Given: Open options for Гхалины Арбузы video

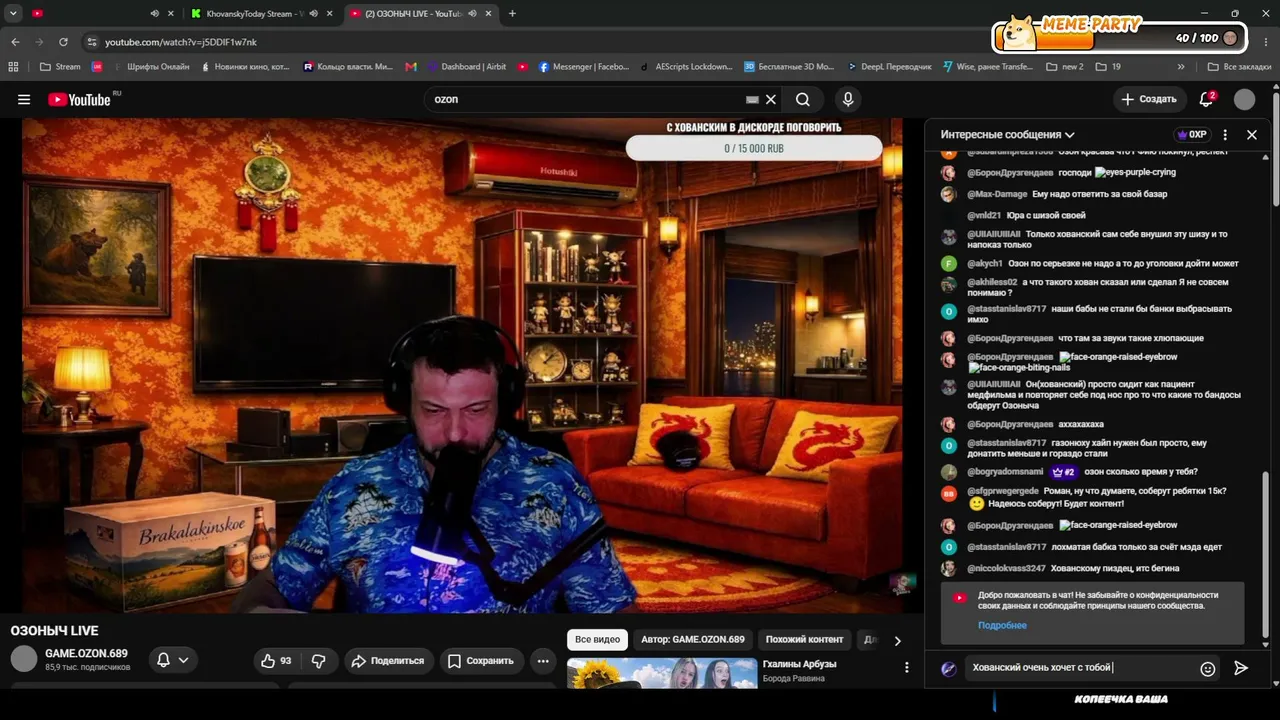Looking at the screenshot, I should 907,667.
